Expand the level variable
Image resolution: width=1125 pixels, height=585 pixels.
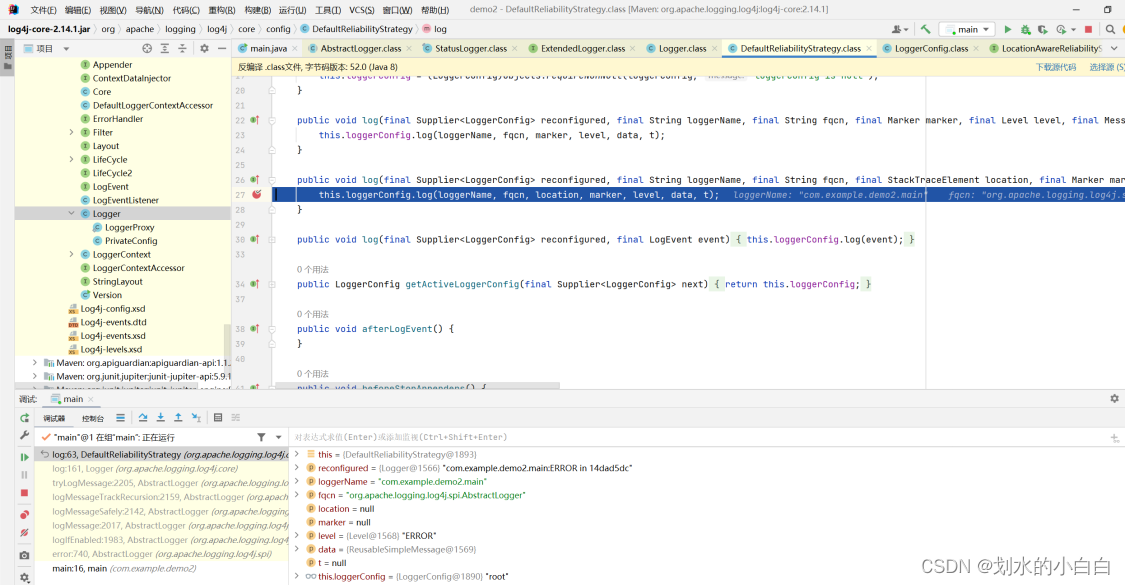tap(297, 535)
